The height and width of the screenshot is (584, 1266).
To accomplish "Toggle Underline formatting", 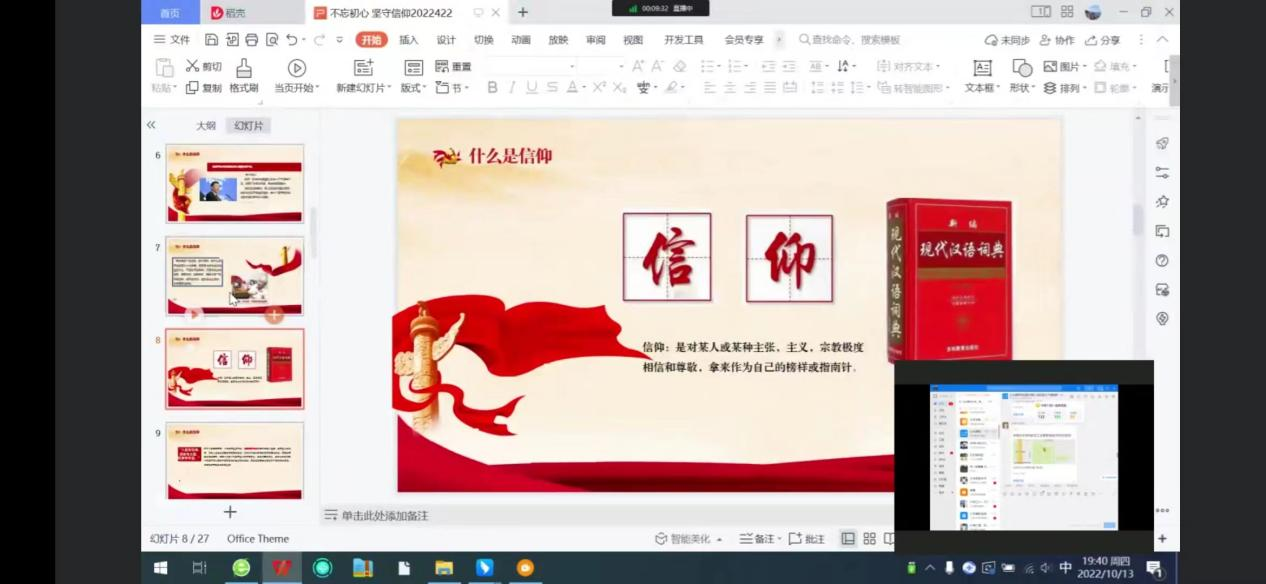I will (532, 88).
